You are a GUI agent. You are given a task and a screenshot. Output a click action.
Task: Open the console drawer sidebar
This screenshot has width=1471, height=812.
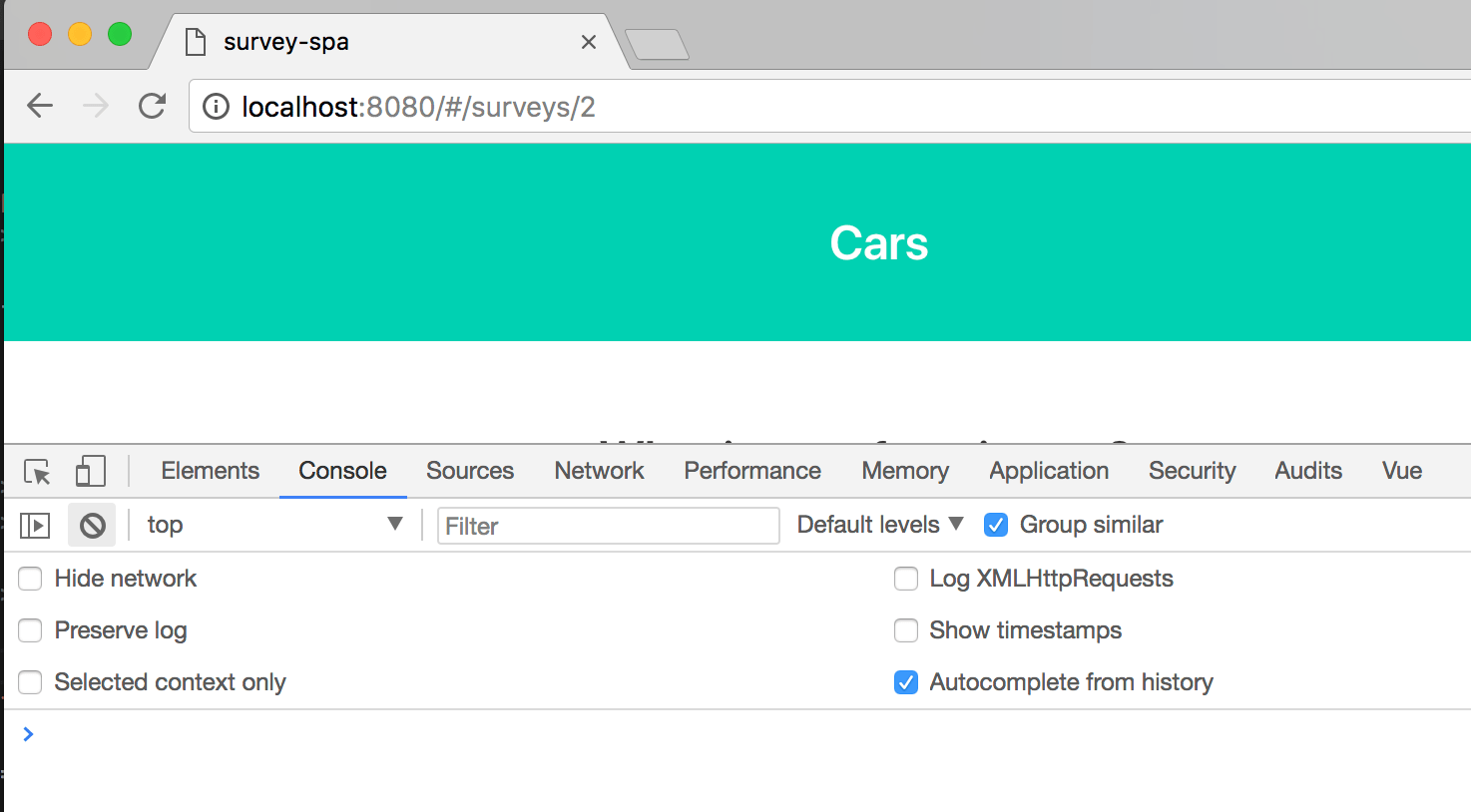[x=34, y=524]
